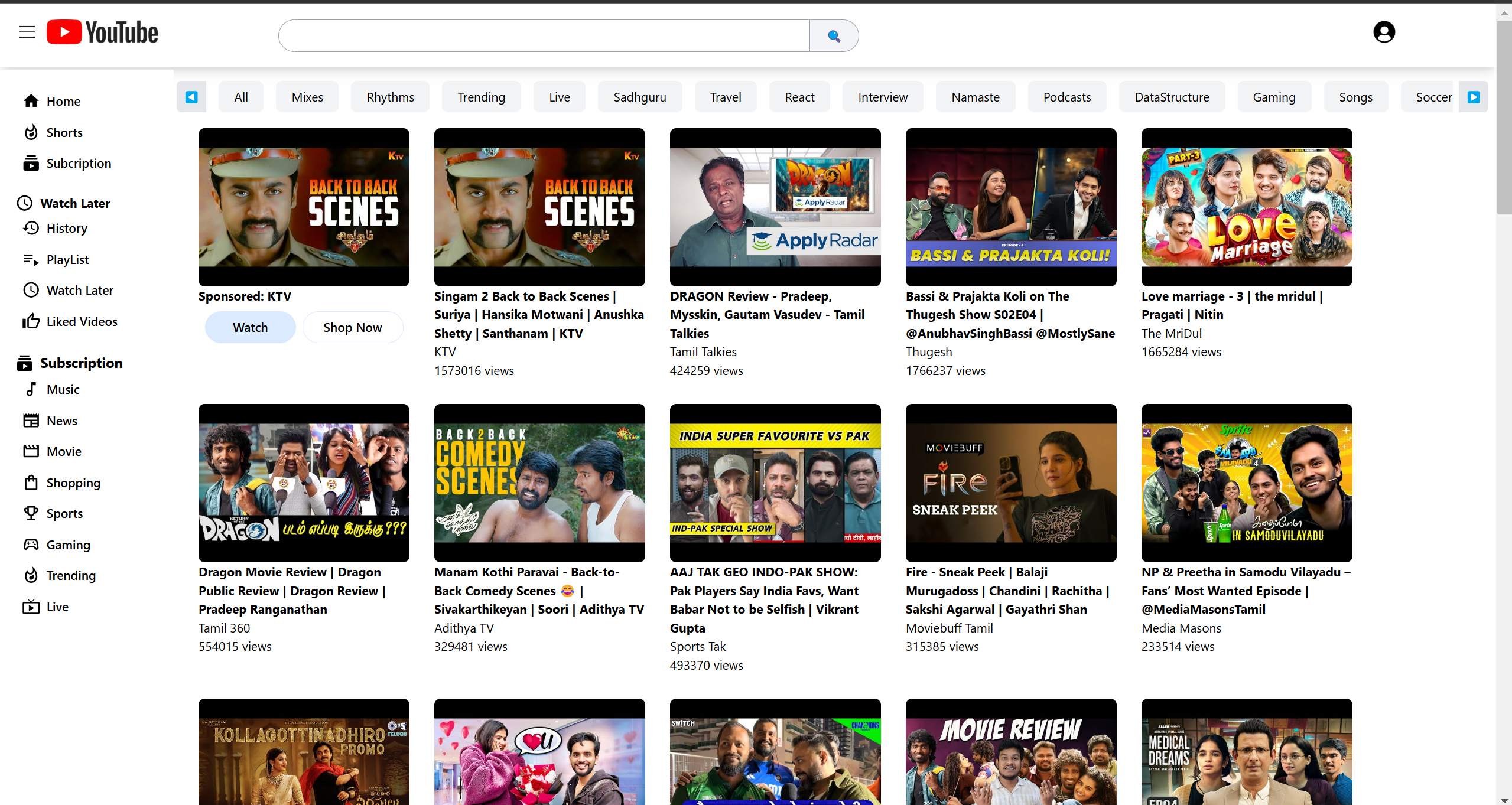Click the search magnifier button
1512x805 pixels.
click(834, 36)
